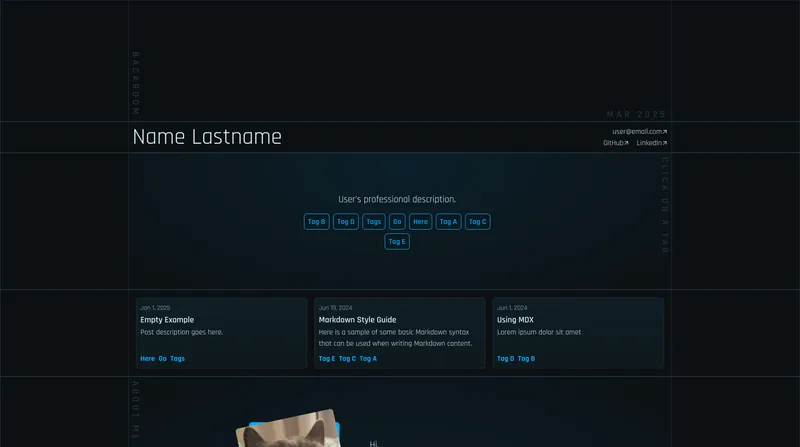This screenshot has height=447, width=800.
Task: Click the Name Lastname site title
Action: (207, 137)
